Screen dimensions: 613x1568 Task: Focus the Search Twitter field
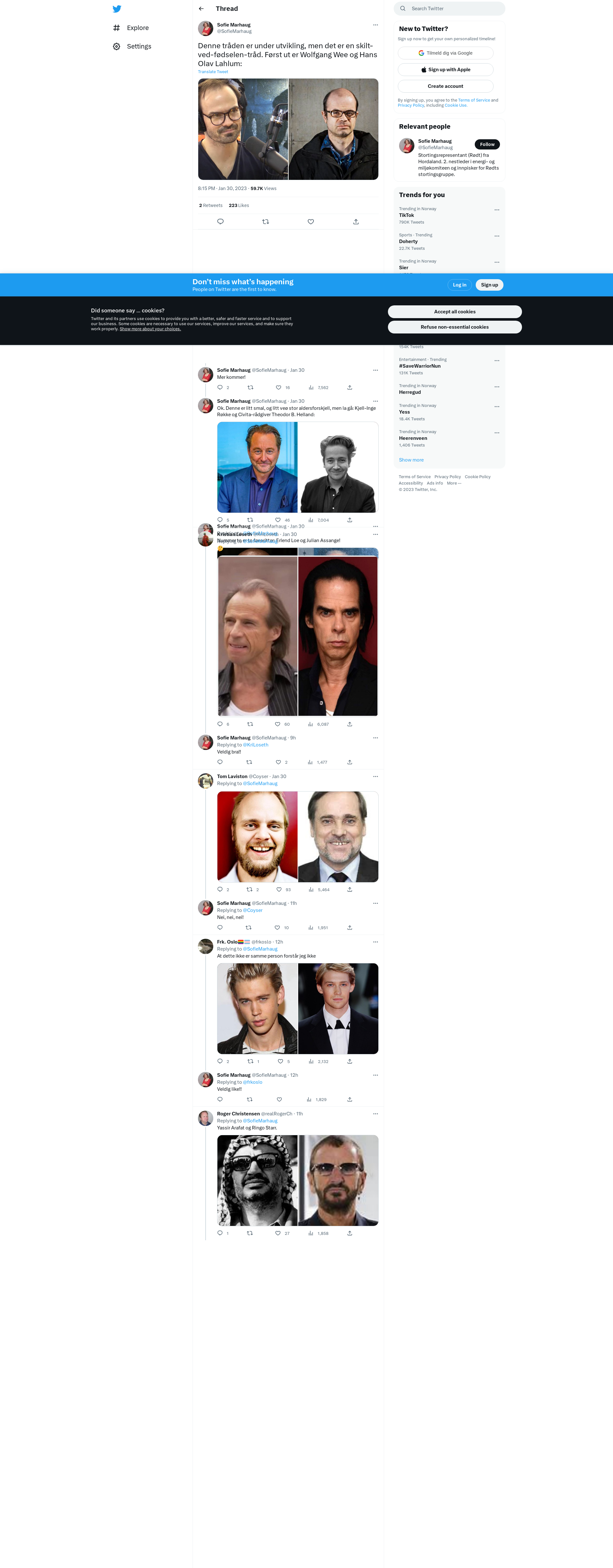450,9
